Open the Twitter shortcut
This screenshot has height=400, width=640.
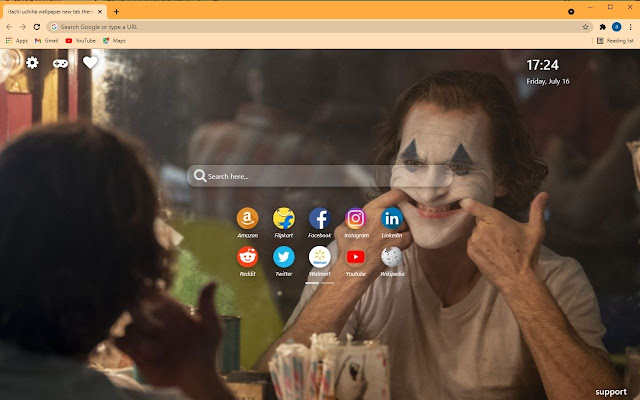(284, 257)
